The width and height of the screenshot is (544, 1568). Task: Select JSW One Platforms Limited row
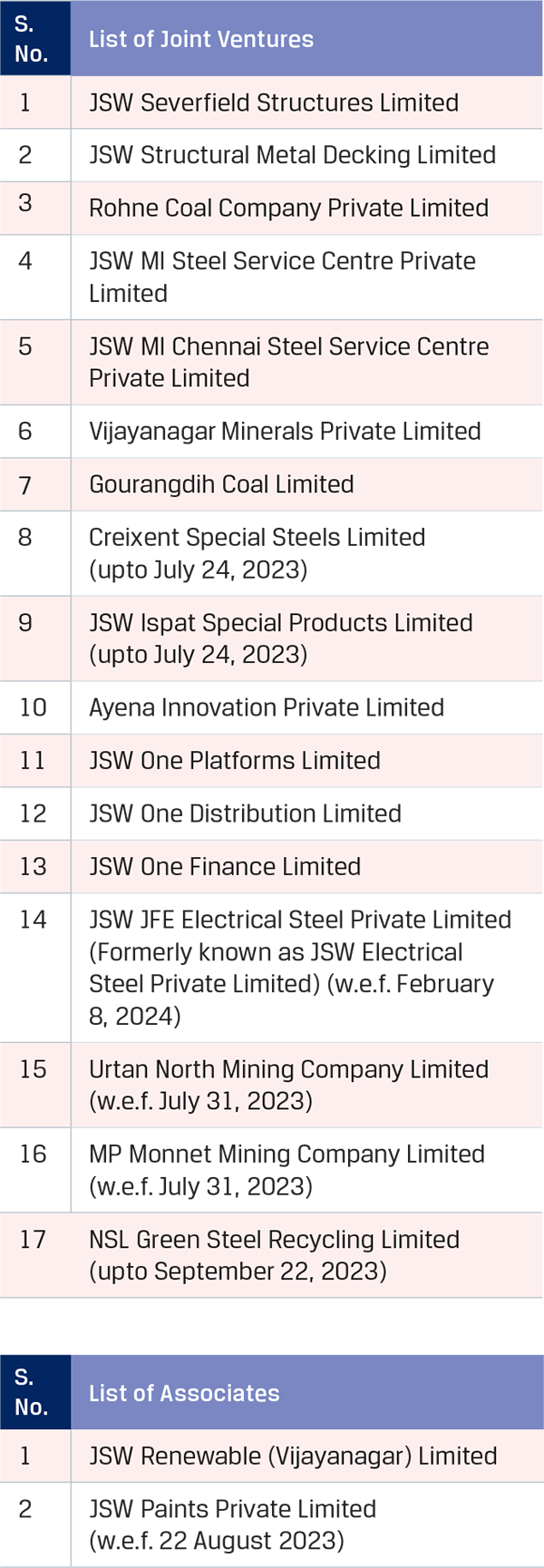click(234, 760)
